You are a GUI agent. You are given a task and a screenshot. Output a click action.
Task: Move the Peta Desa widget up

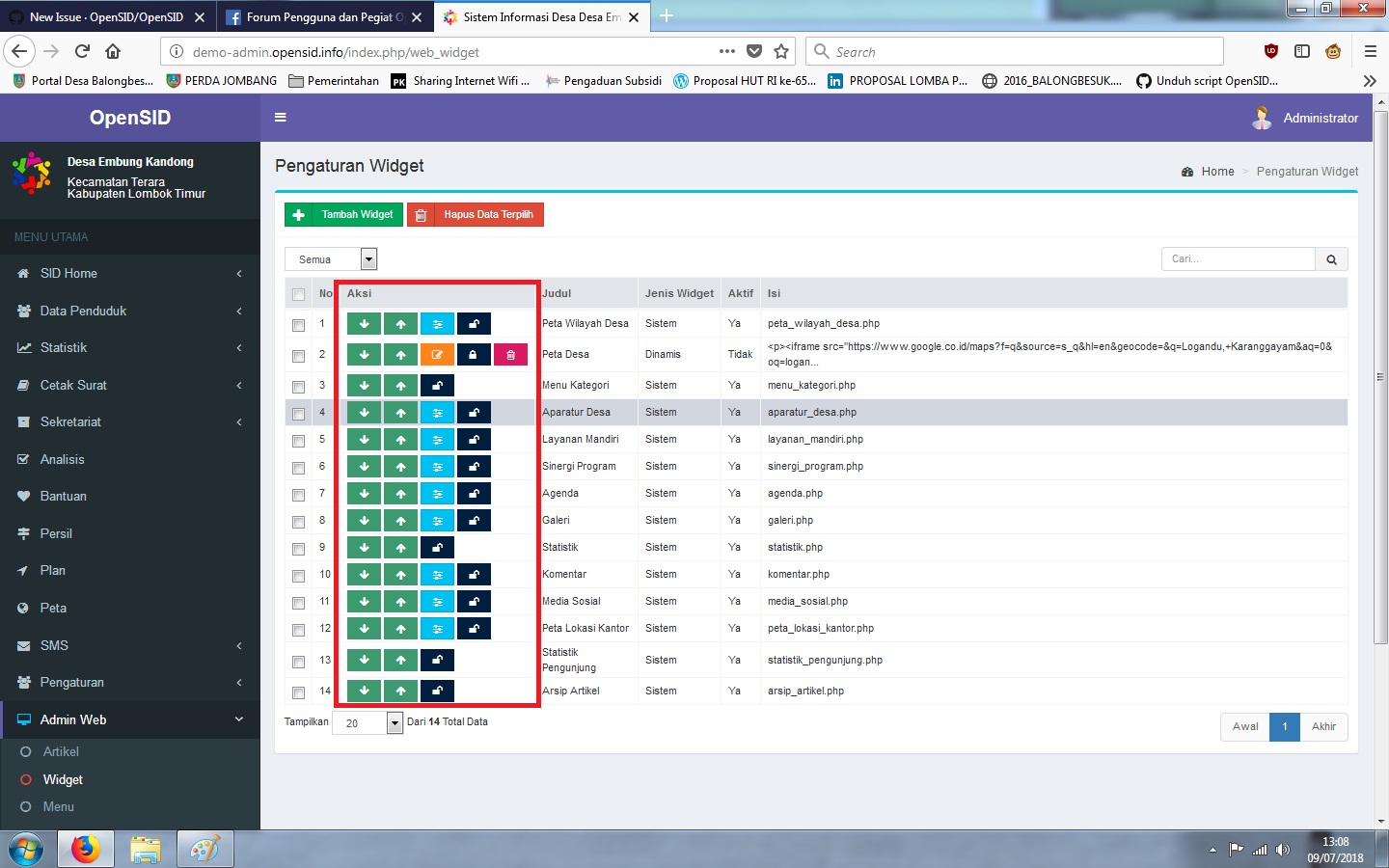click(400, 354)
